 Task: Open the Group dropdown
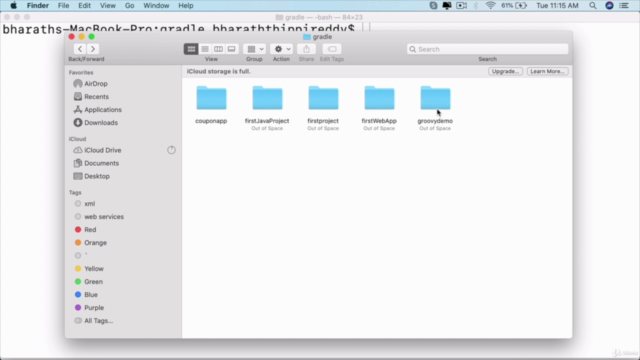tap(255, 49)
